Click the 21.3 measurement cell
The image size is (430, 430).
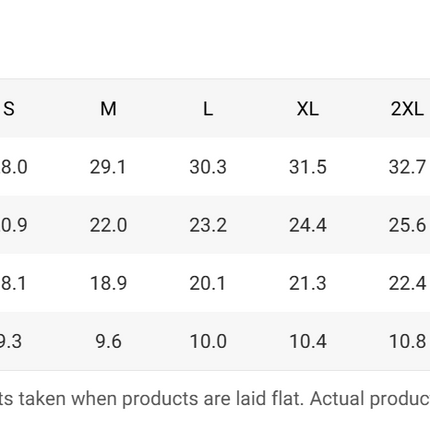click(x=308, y=283)
